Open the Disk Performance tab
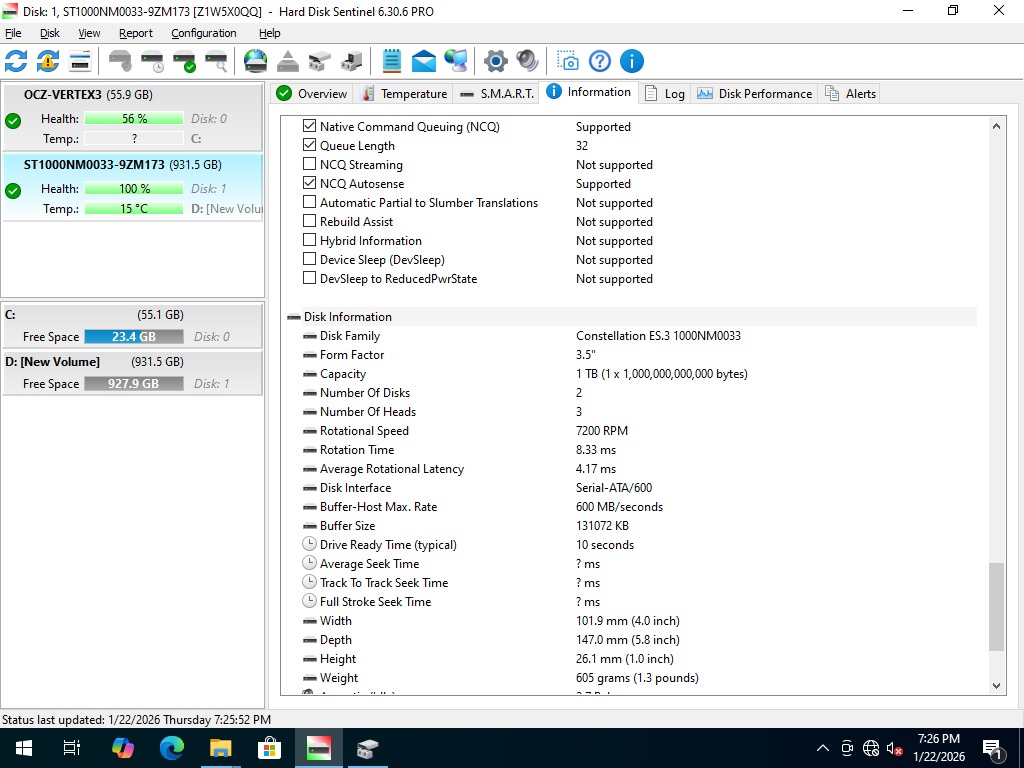1024x768 pixels. [x=755, y=94]
